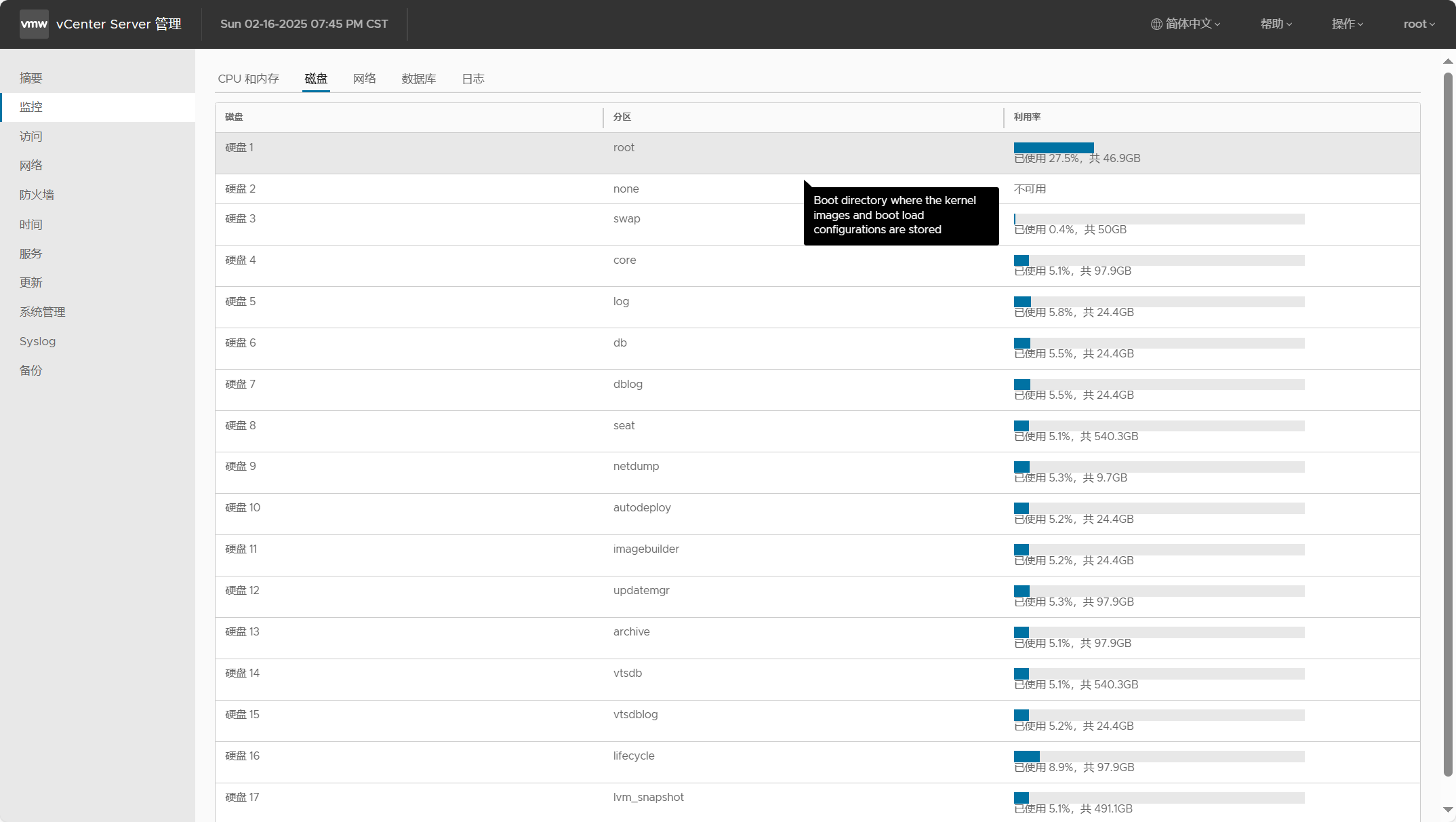Click the 磁盘 column header
Image resolution: width=1456 pixels, height=822 pixels.
click(409, 117)
